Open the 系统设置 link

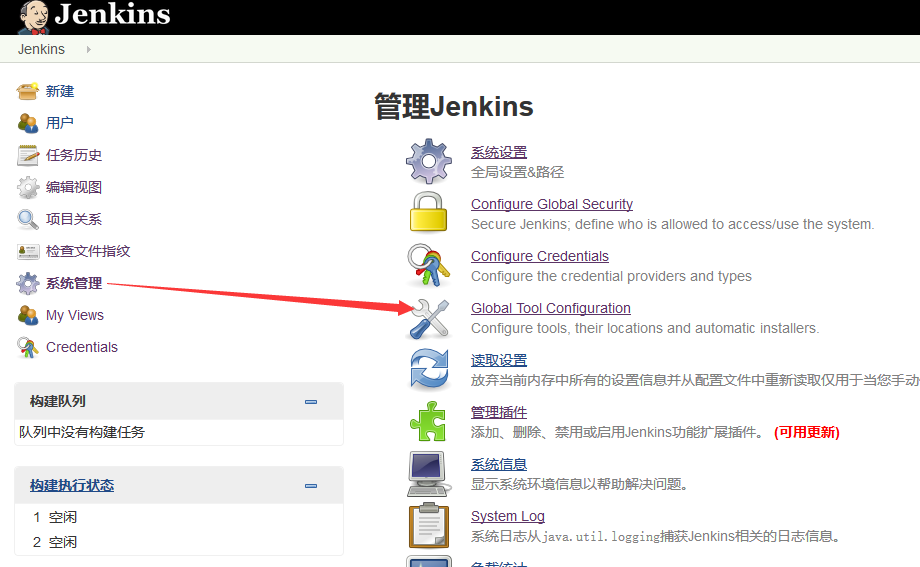(x=499, y=153)
